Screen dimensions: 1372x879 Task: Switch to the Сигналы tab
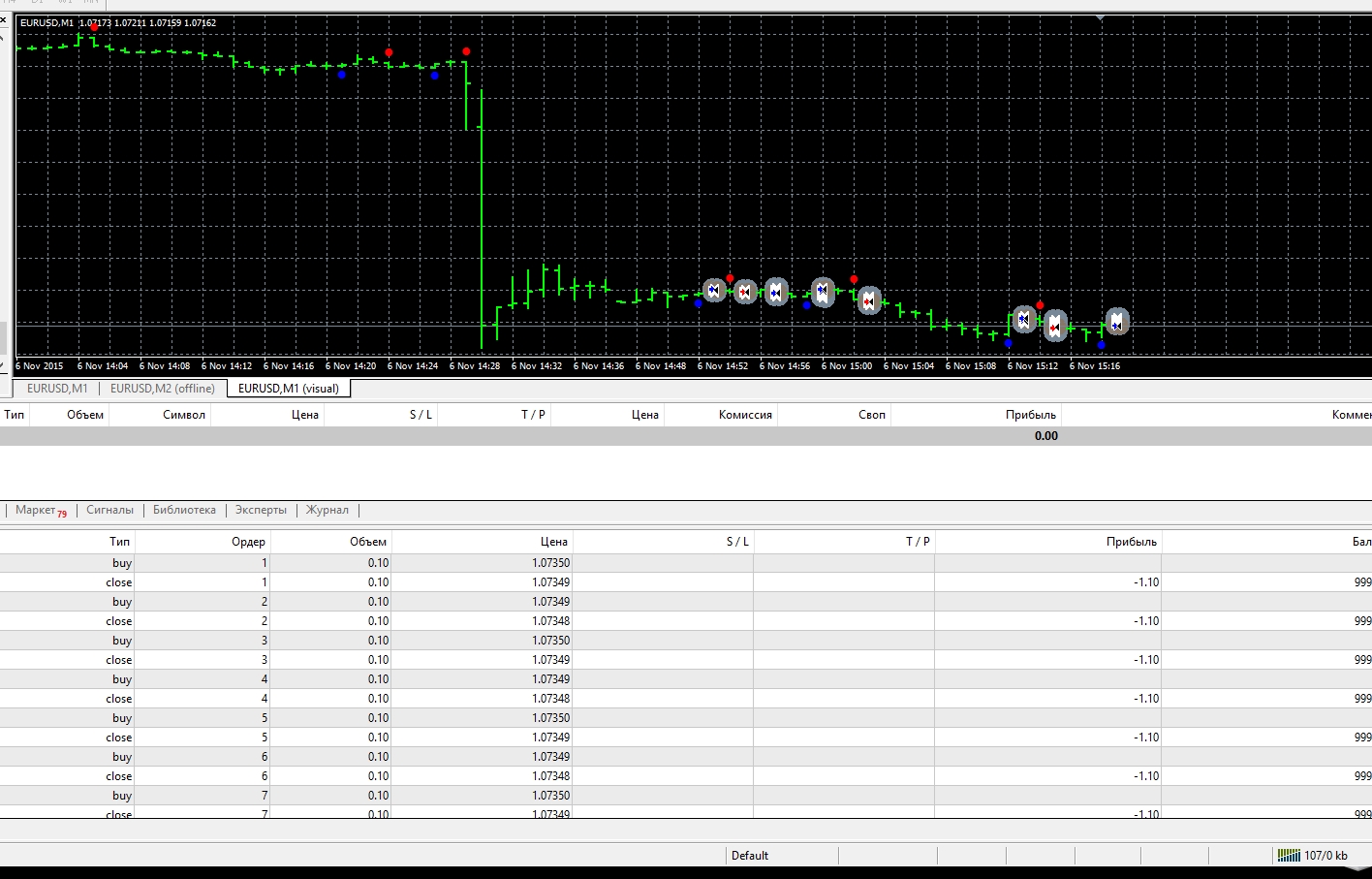point(110,510)
